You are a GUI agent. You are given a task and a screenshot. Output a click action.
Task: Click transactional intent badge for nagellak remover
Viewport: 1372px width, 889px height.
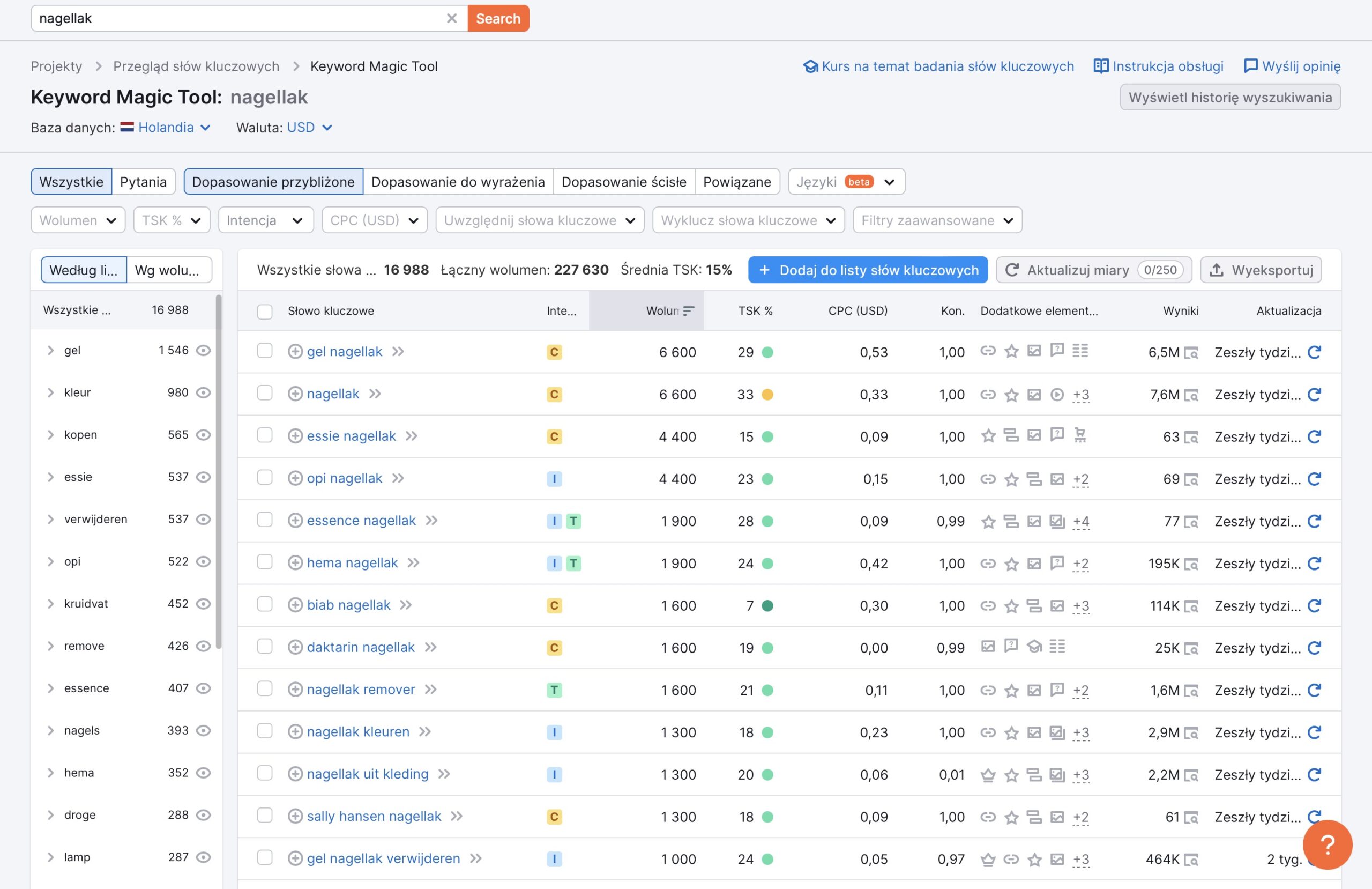pos(554,690)
